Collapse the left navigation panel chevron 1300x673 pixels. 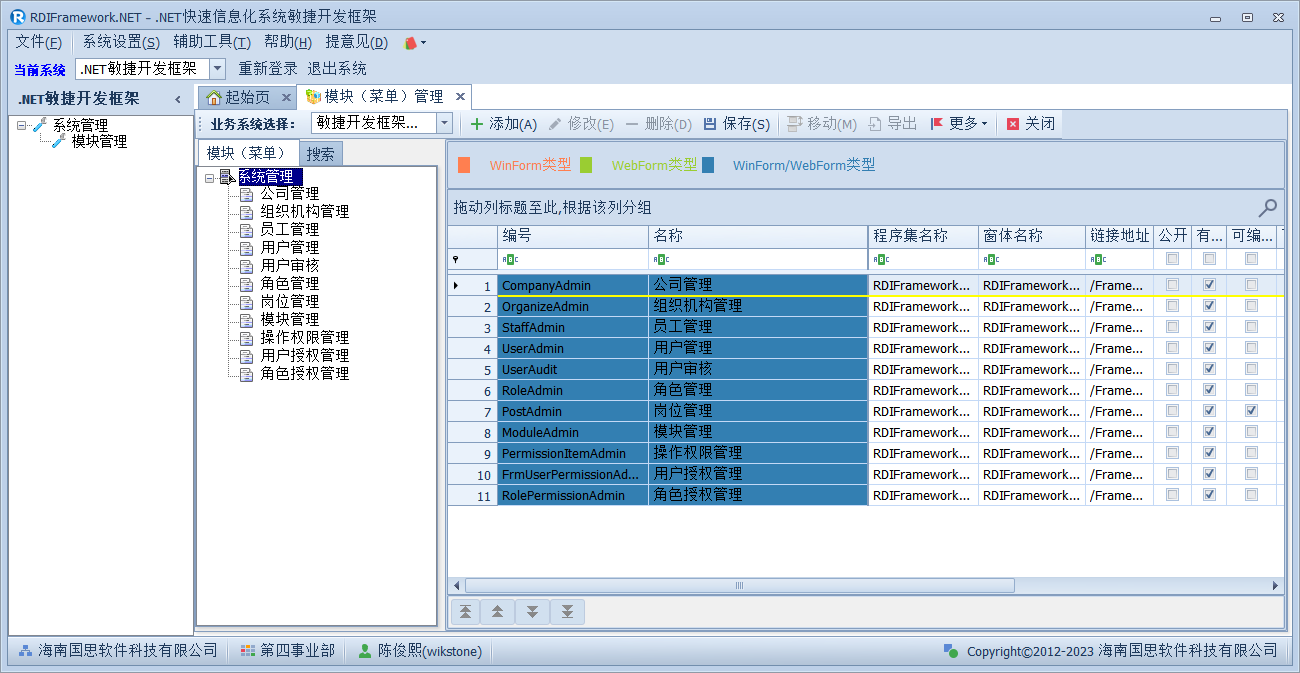click(x=178, y=99)
